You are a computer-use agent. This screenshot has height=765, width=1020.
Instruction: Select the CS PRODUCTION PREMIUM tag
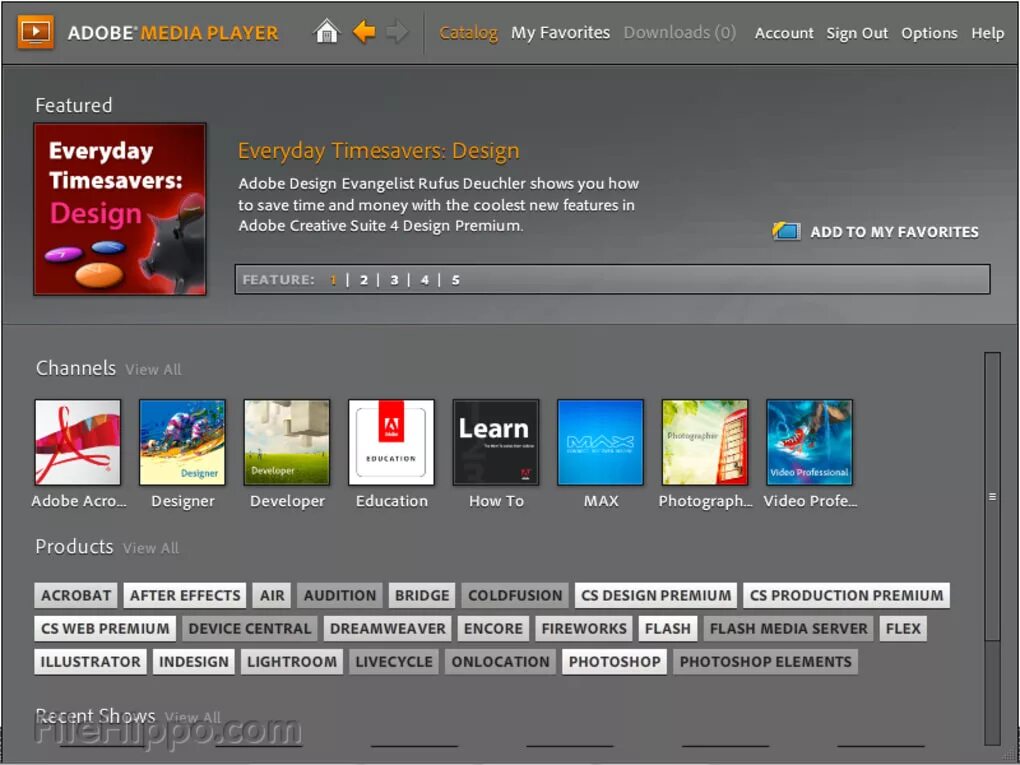(x=846, y=595)
